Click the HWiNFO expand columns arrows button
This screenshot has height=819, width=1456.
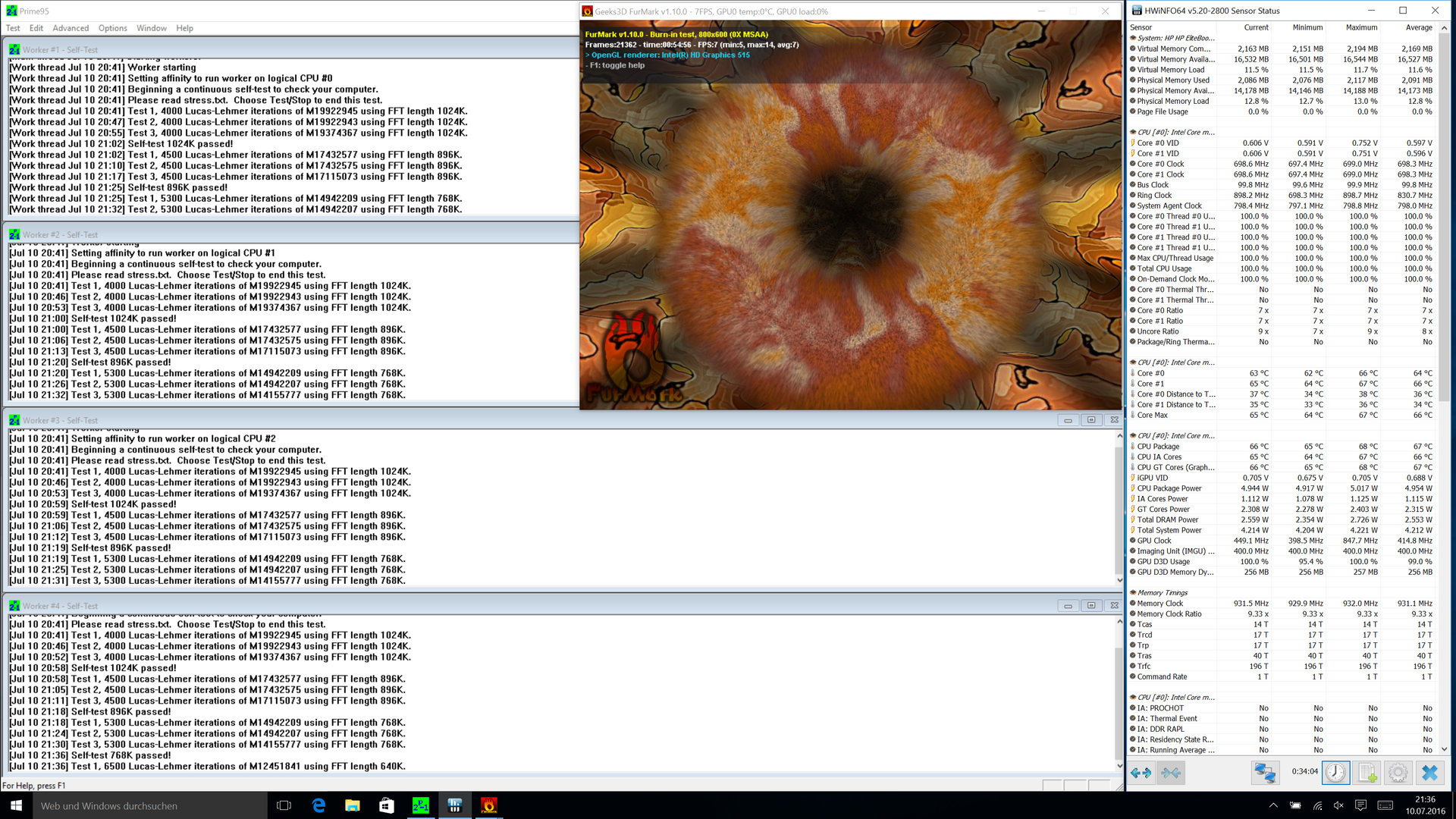(x=1141, y=773)
